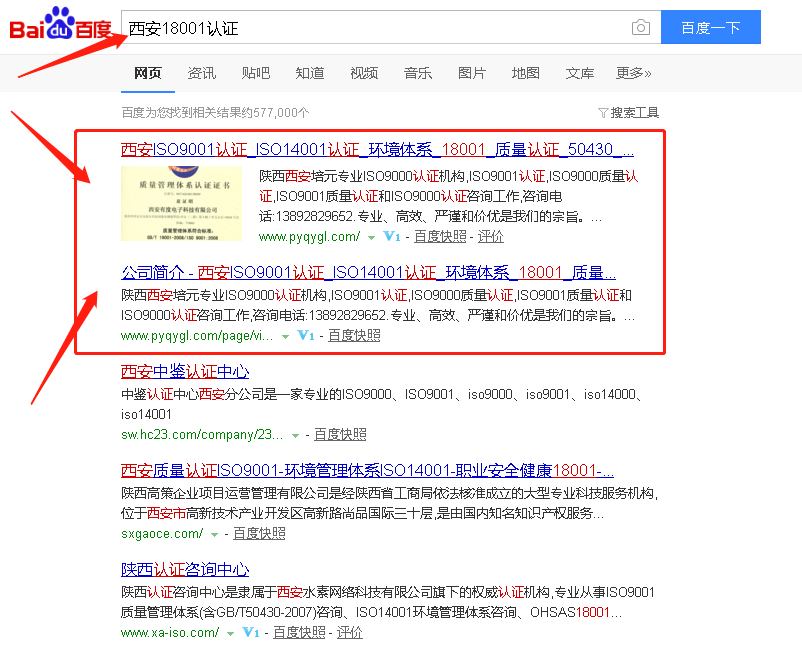
Task: Click the URL sw.hc23.com/company/23...
Action: point(202,435)
